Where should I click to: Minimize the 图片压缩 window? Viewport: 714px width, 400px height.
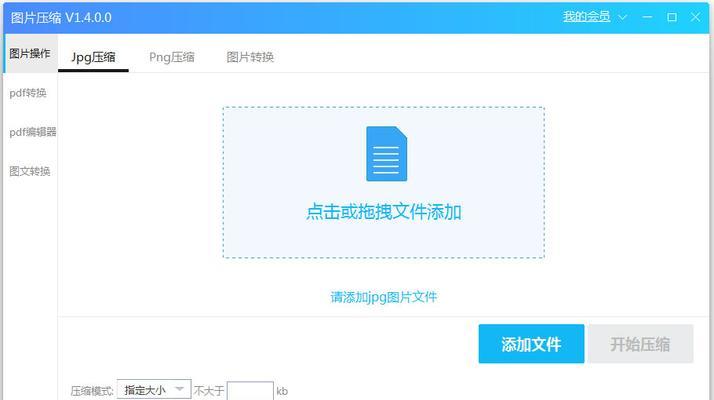click(x=647, y=17)
